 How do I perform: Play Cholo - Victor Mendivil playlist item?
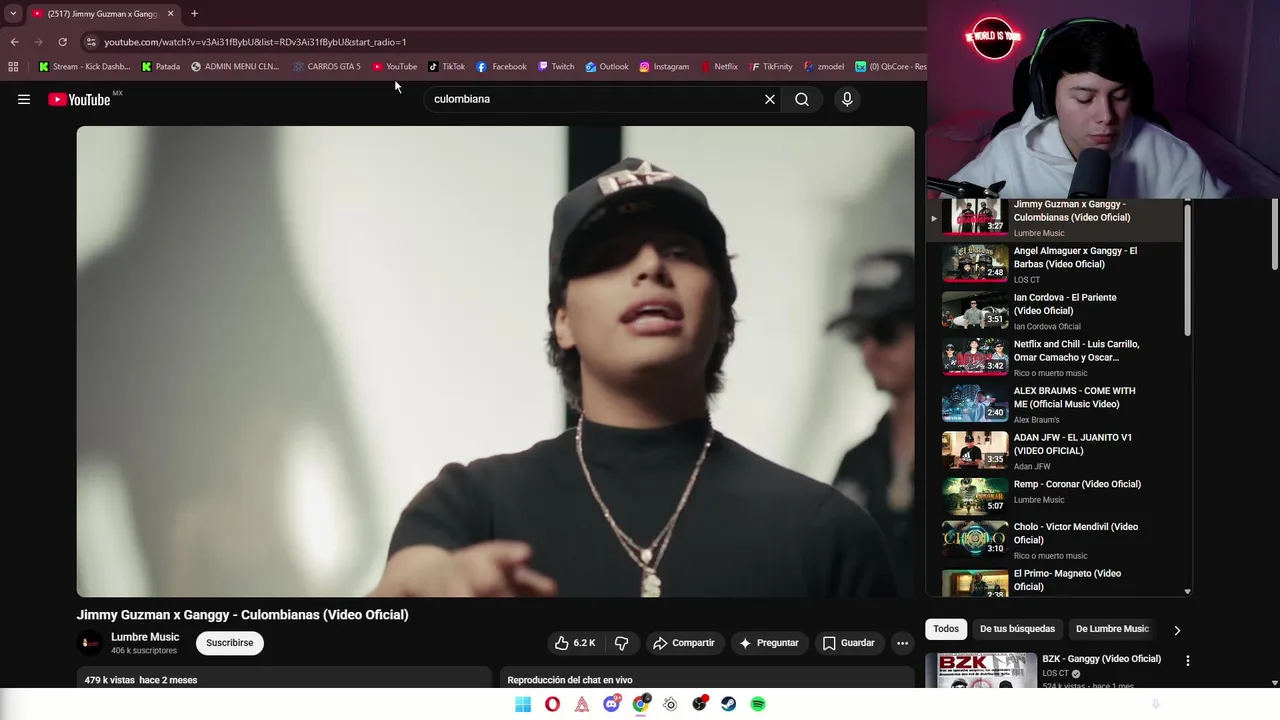(1056, 540)
